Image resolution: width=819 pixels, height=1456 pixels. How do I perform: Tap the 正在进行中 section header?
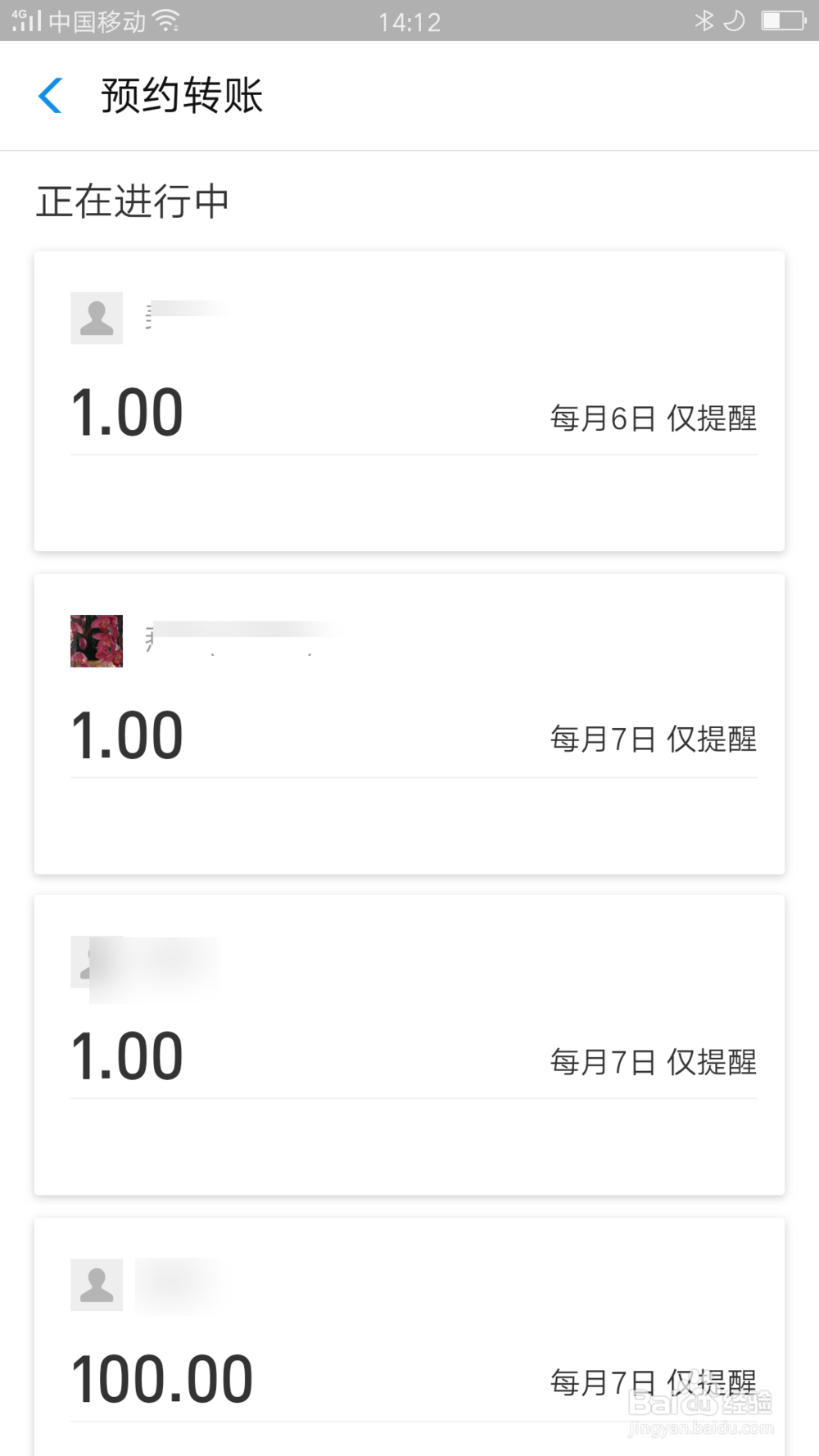(133, 201)
